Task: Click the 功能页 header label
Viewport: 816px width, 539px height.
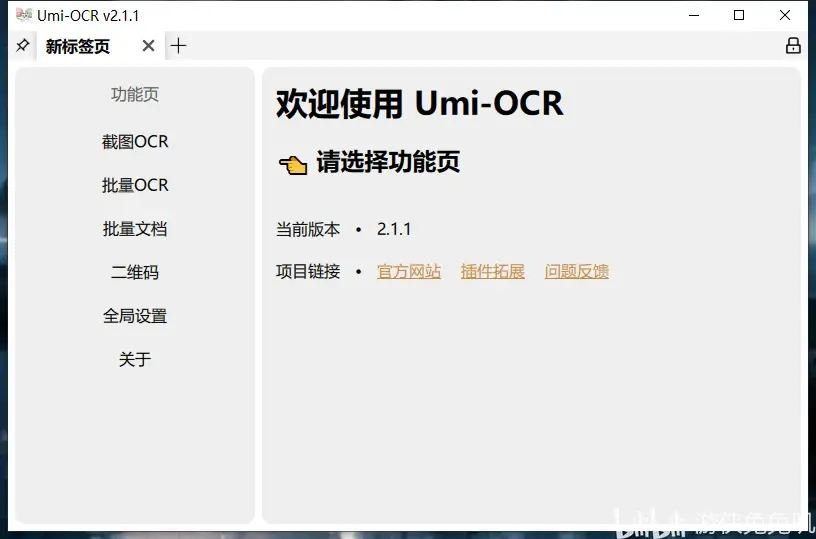Action: (x=135, y=94)
